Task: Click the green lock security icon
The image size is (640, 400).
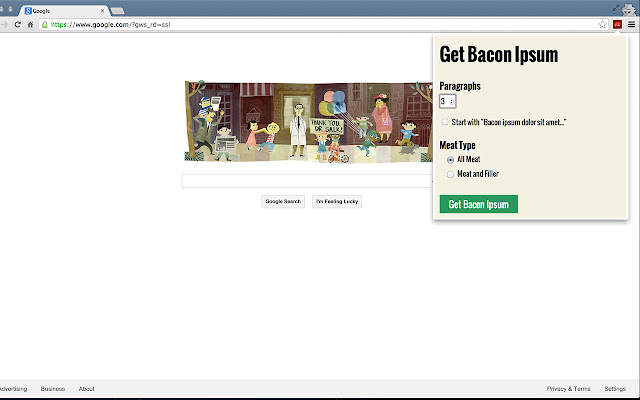Action: pyautogui.click(x=45, y=24)
